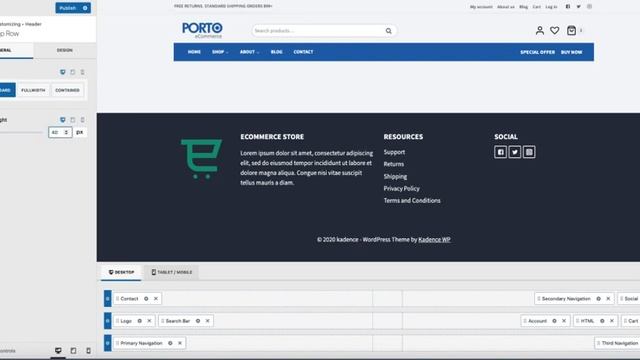Switch to the Design tab
The image size is (640, 360).
[64, 50]
